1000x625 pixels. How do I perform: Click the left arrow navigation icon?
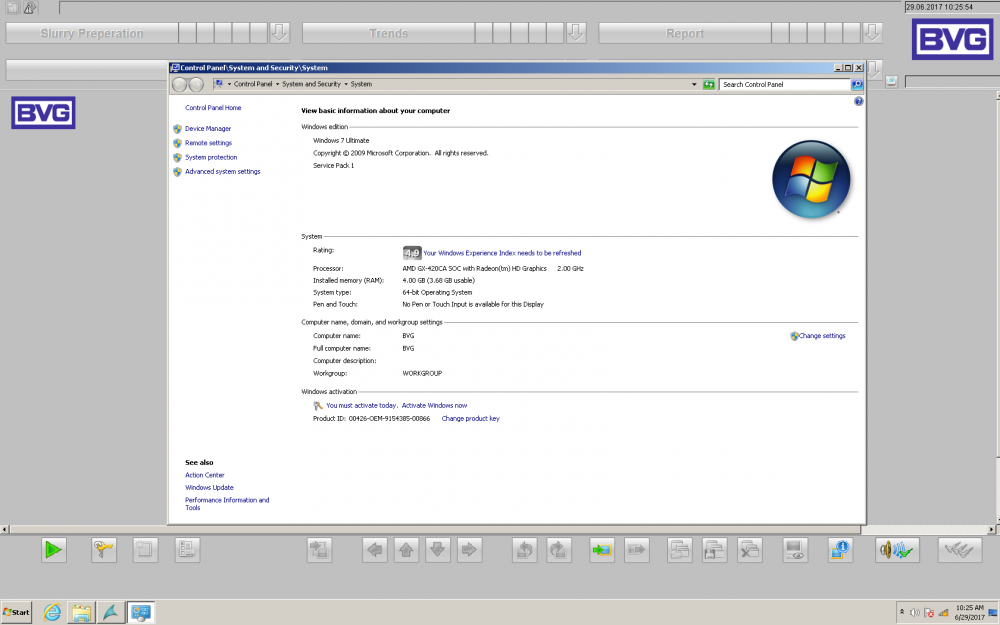(x=375, y=550)
